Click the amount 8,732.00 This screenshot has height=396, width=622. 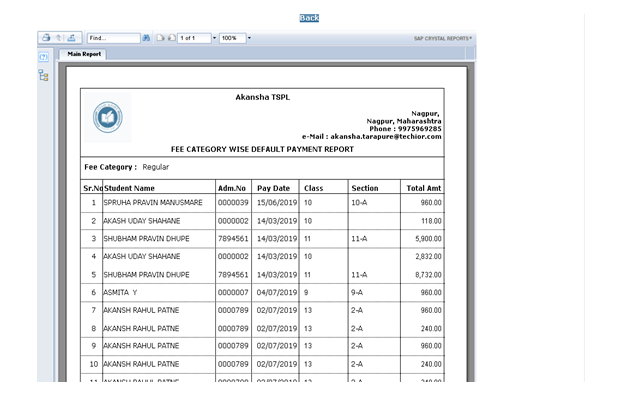[x=428, y=275]
